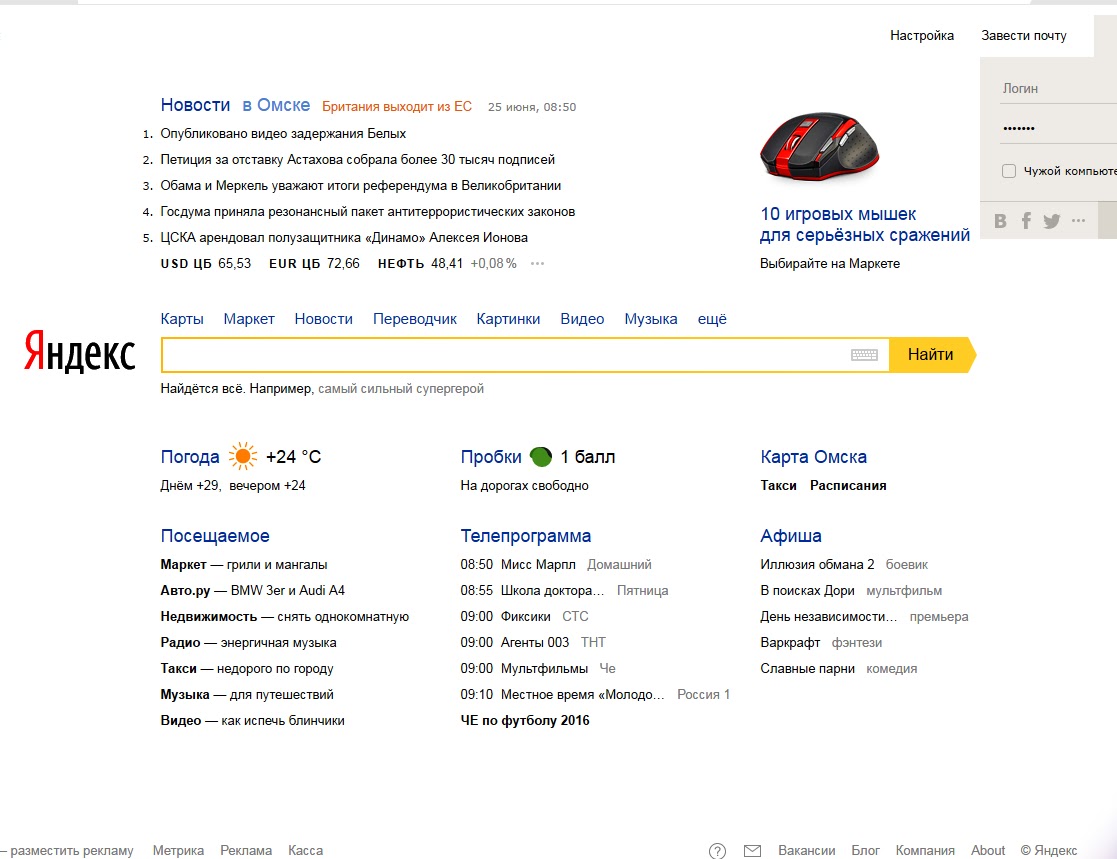Open 10 игровых мышек ad link

[x=865, y=224]
